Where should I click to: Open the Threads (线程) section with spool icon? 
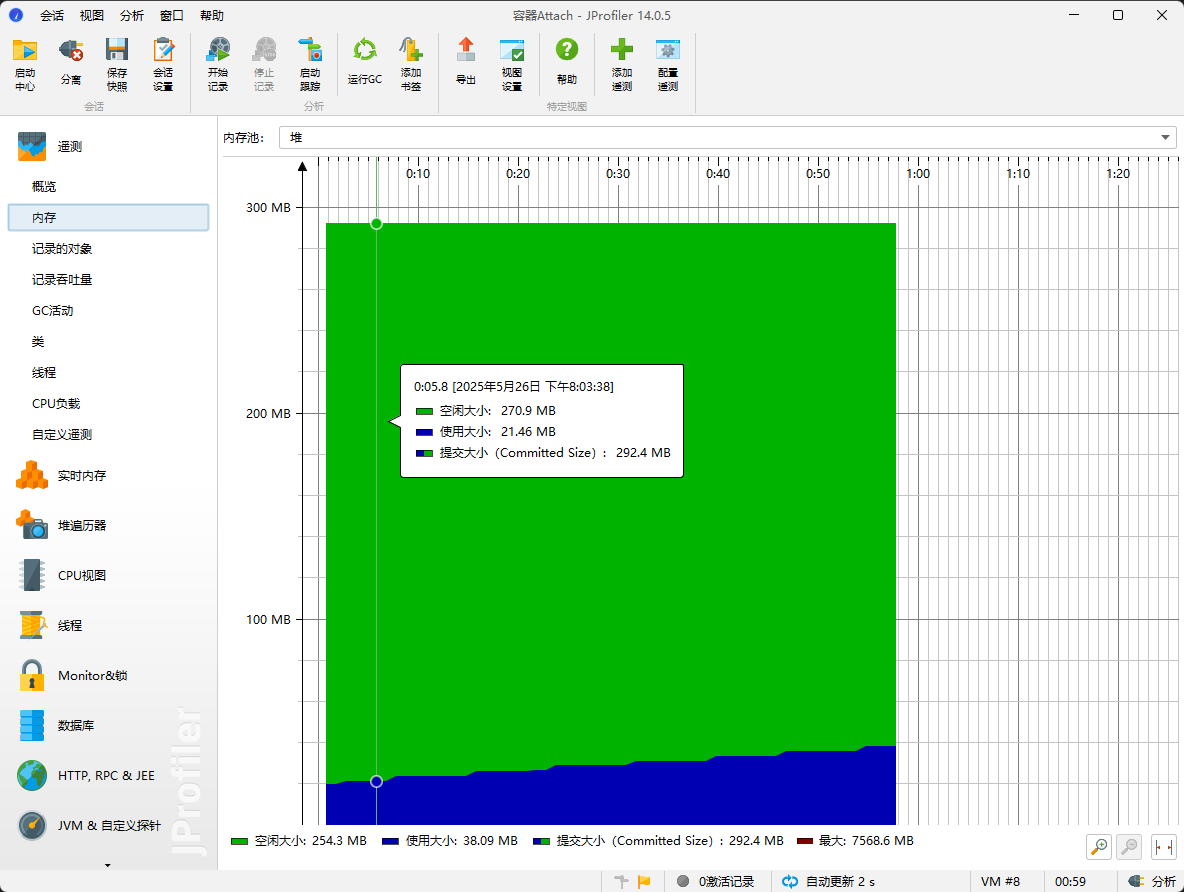click(x=109, y=625)
